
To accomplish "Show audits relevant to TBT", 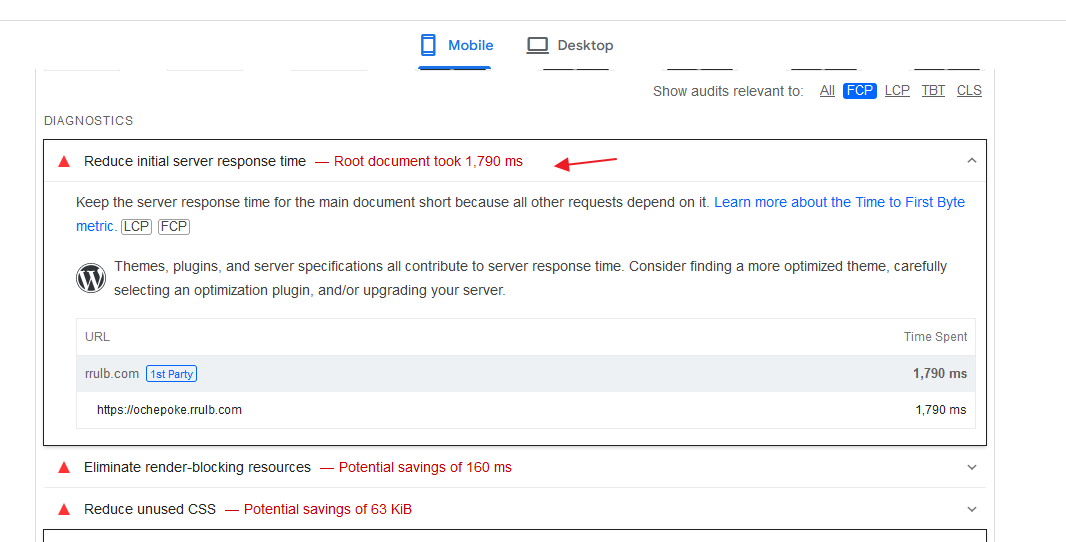I will (x=933, y=91).
